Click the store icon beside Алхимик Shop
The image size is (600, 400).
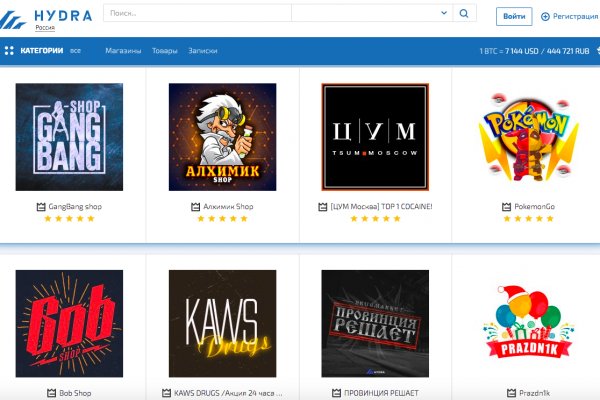tap(196, 207)
